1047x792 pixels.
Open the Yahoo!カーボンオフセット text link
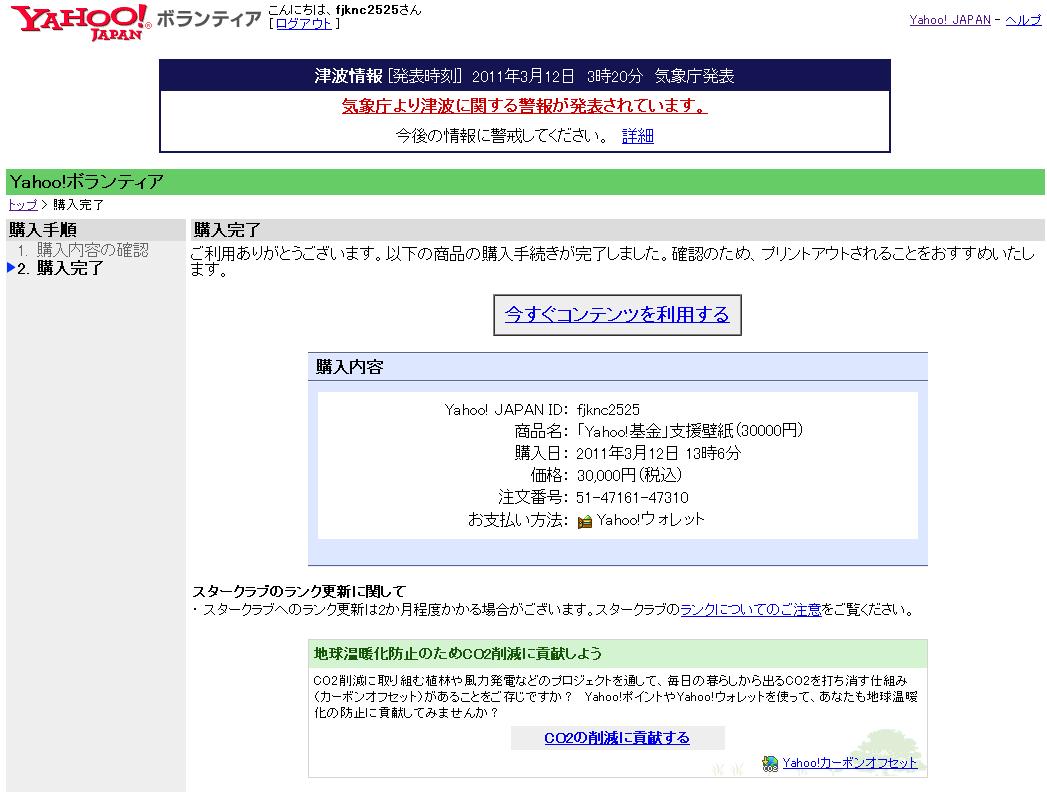pos(849,763)
